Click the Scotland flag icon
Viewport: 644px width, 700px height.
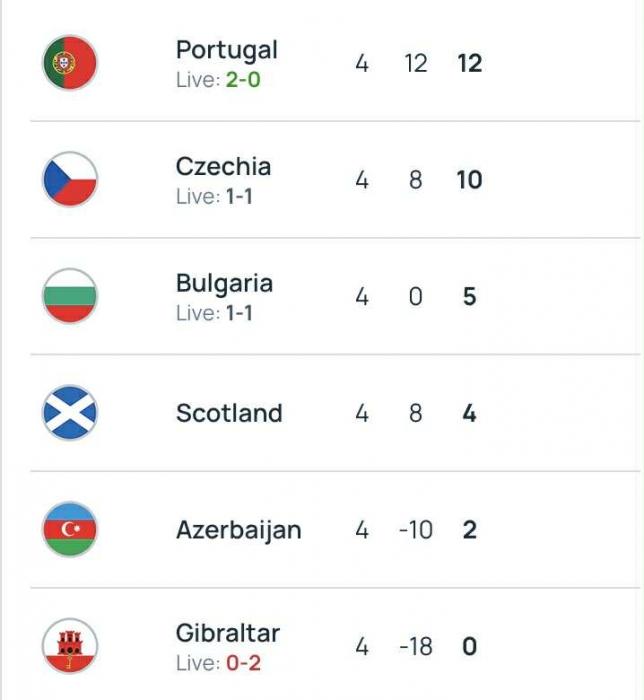click(69, 413)
